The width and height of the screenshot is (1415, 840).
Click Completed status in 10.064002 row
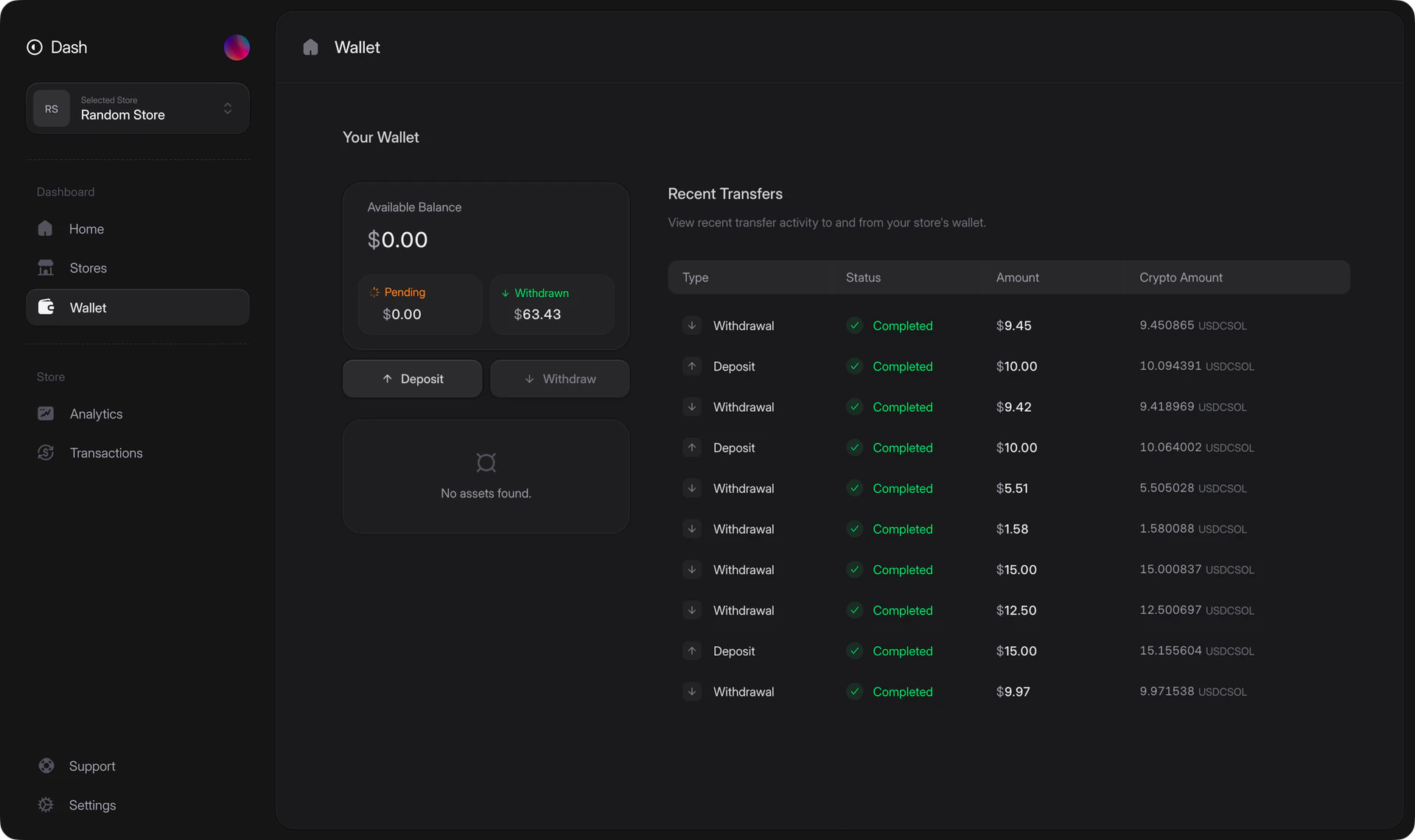coord(902,447)
